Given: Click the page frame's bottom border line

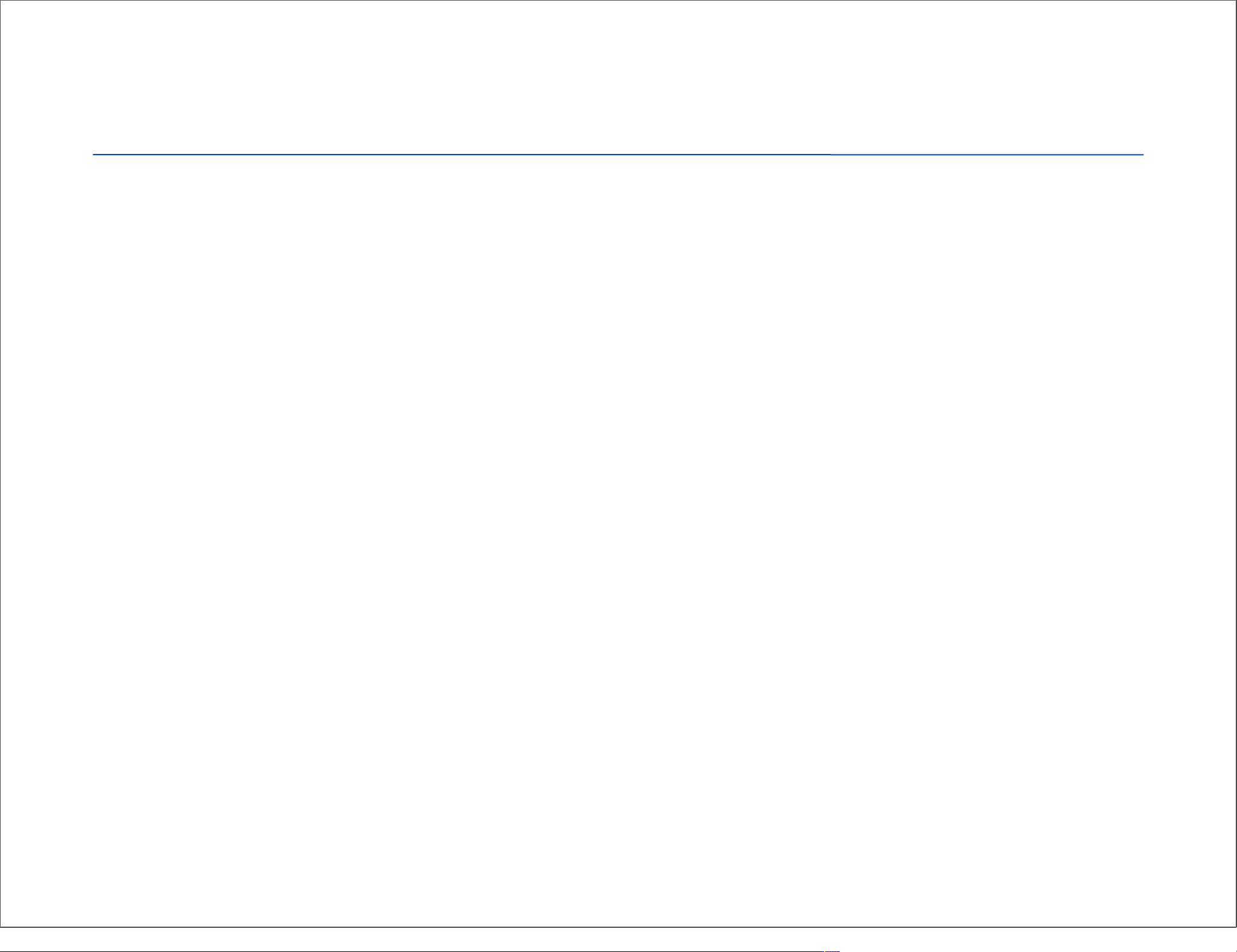Looking at the screenshot, I should [618, 927].
